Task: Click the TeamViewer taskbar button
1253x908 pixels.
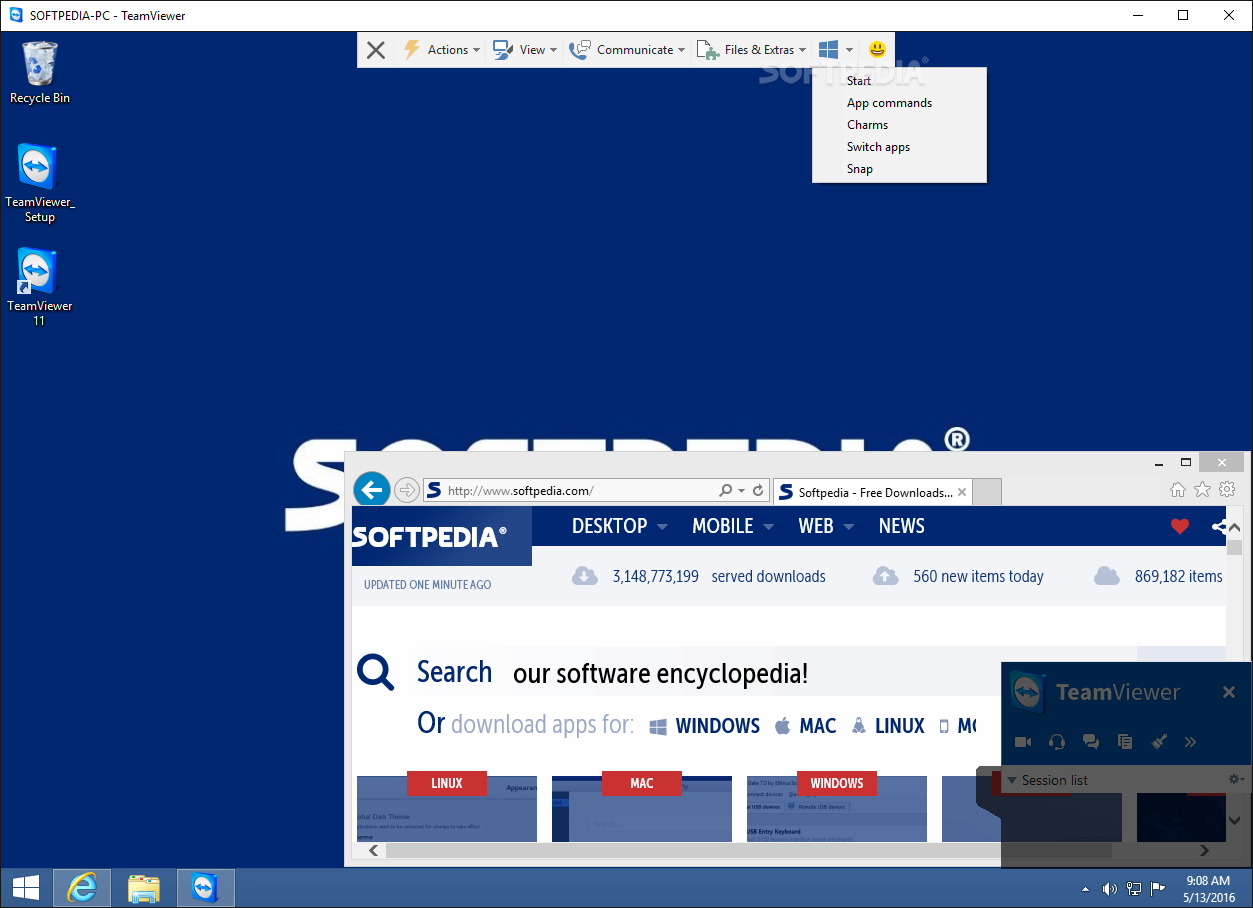Action: (x=205, y=888)
